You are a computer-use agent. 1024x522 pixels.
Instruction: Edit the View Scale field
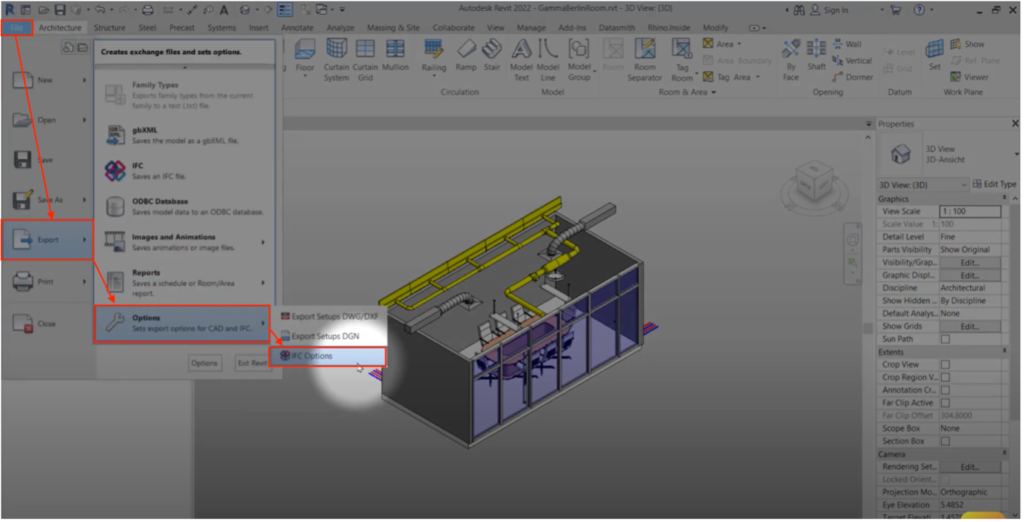[x=970, y=211]
